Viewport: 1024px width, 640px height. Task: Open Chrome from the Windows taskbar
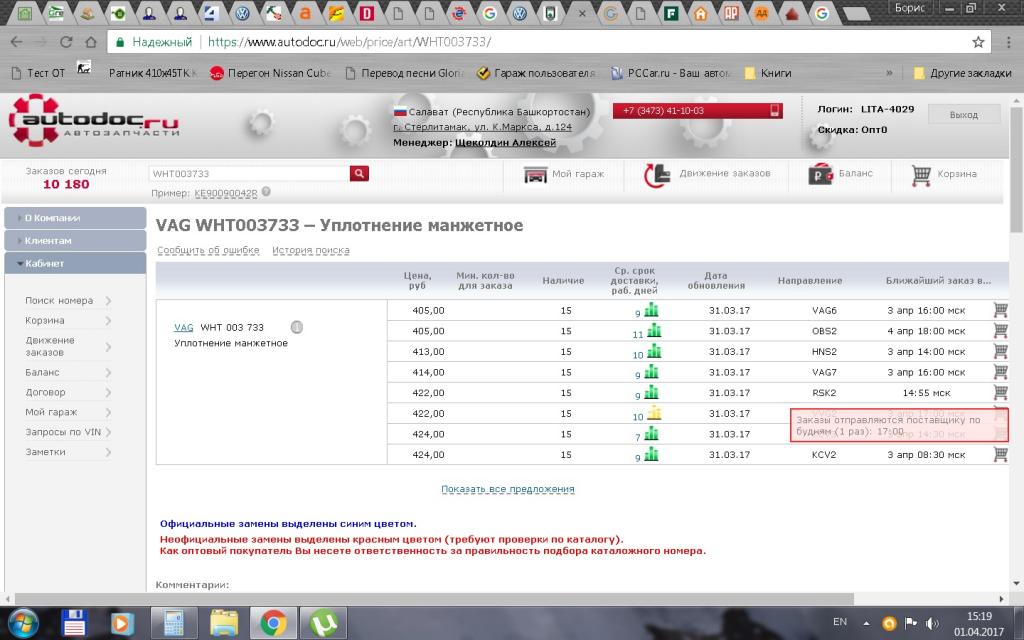pos(273,624)
